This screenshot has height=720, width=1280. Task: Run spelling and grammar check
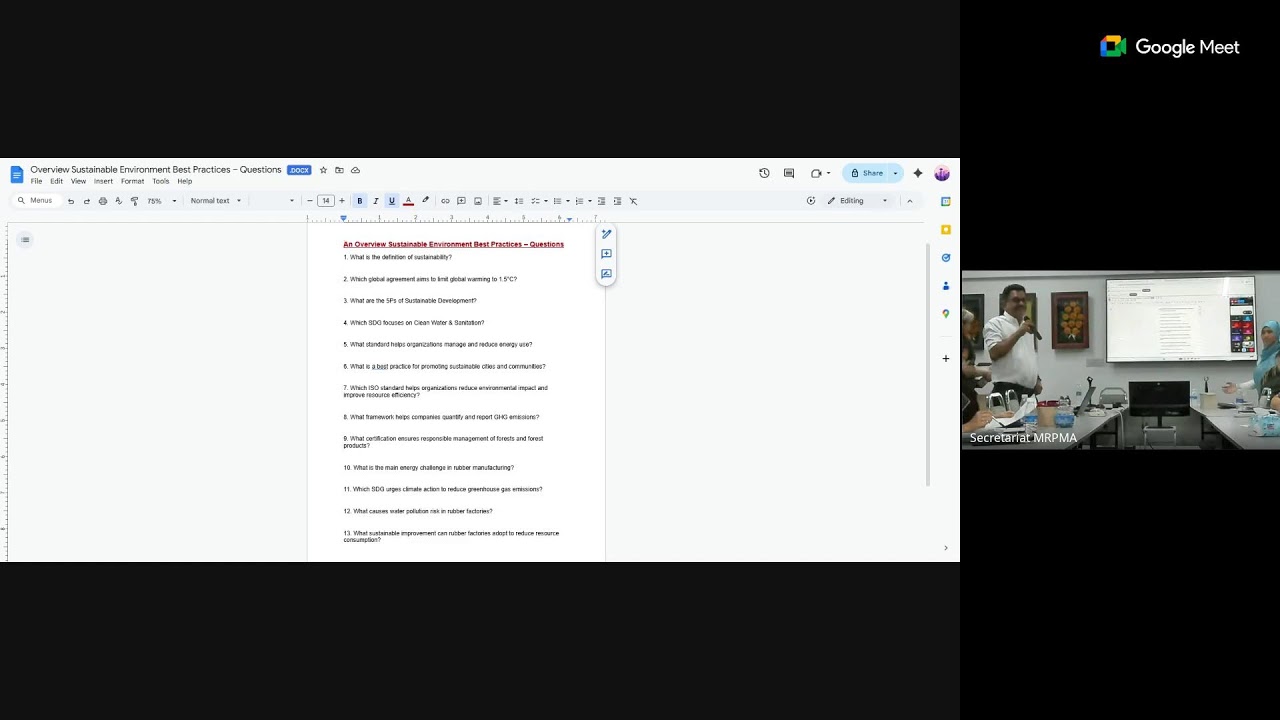118,201
